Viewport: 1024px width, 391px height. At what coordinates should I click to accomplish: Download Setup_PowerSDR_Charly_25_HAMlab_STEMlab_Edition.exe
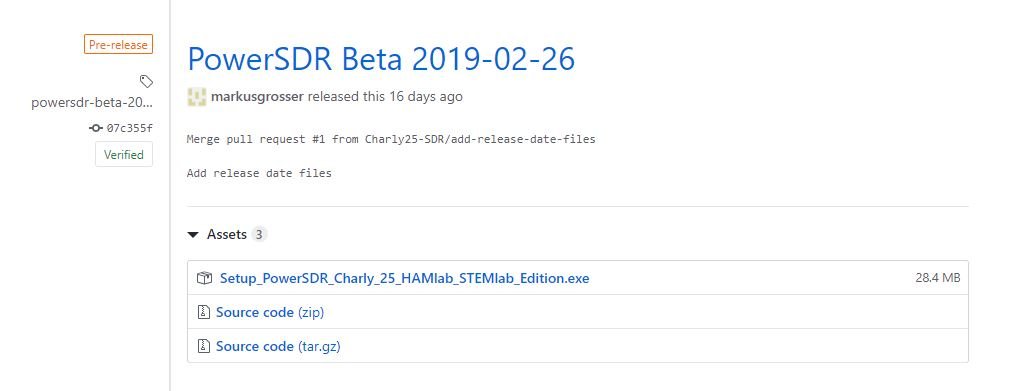[404, 278]
